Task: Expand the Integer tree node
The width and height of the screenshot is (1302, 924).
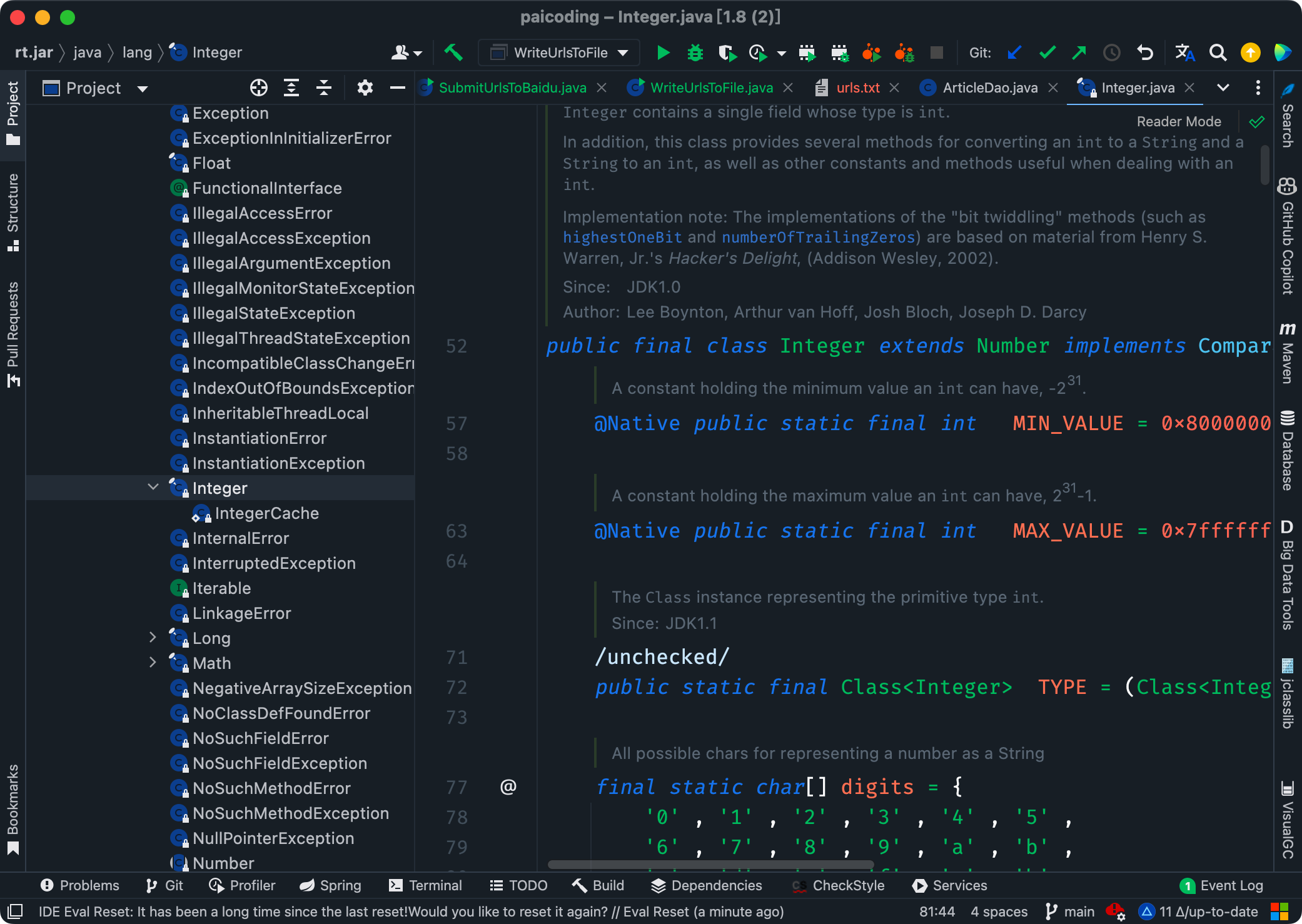Action: pyautogui.click(x=153, y=488)
